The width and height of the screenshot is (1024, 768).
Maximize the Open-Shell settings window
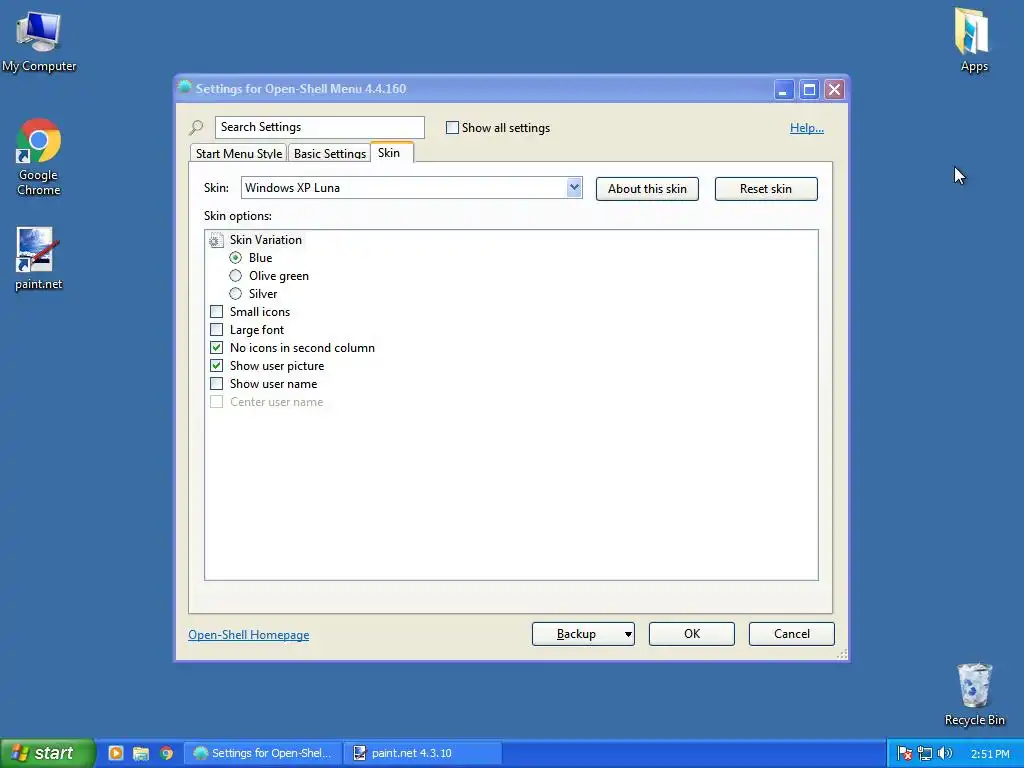pos(809,89)
